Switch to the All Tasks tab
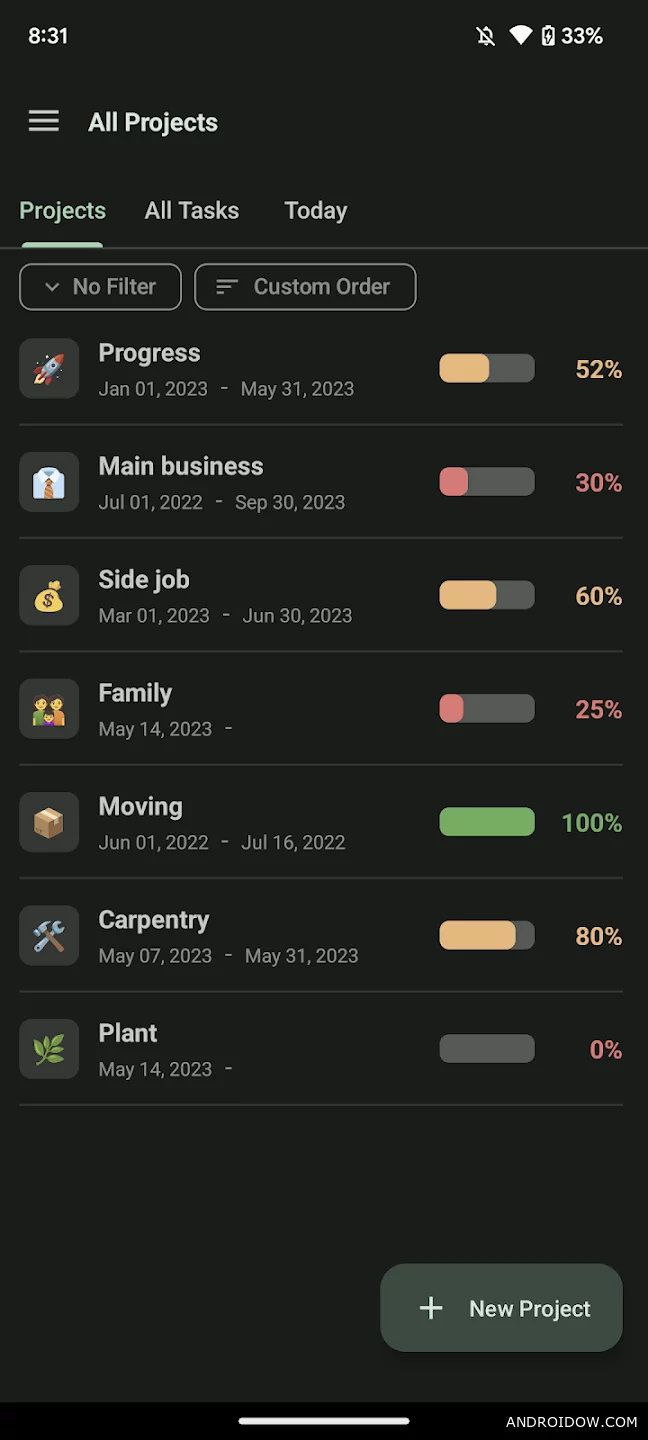Image resolution: width=648 pixels, height=1440 pixels. tap(192, 210)
